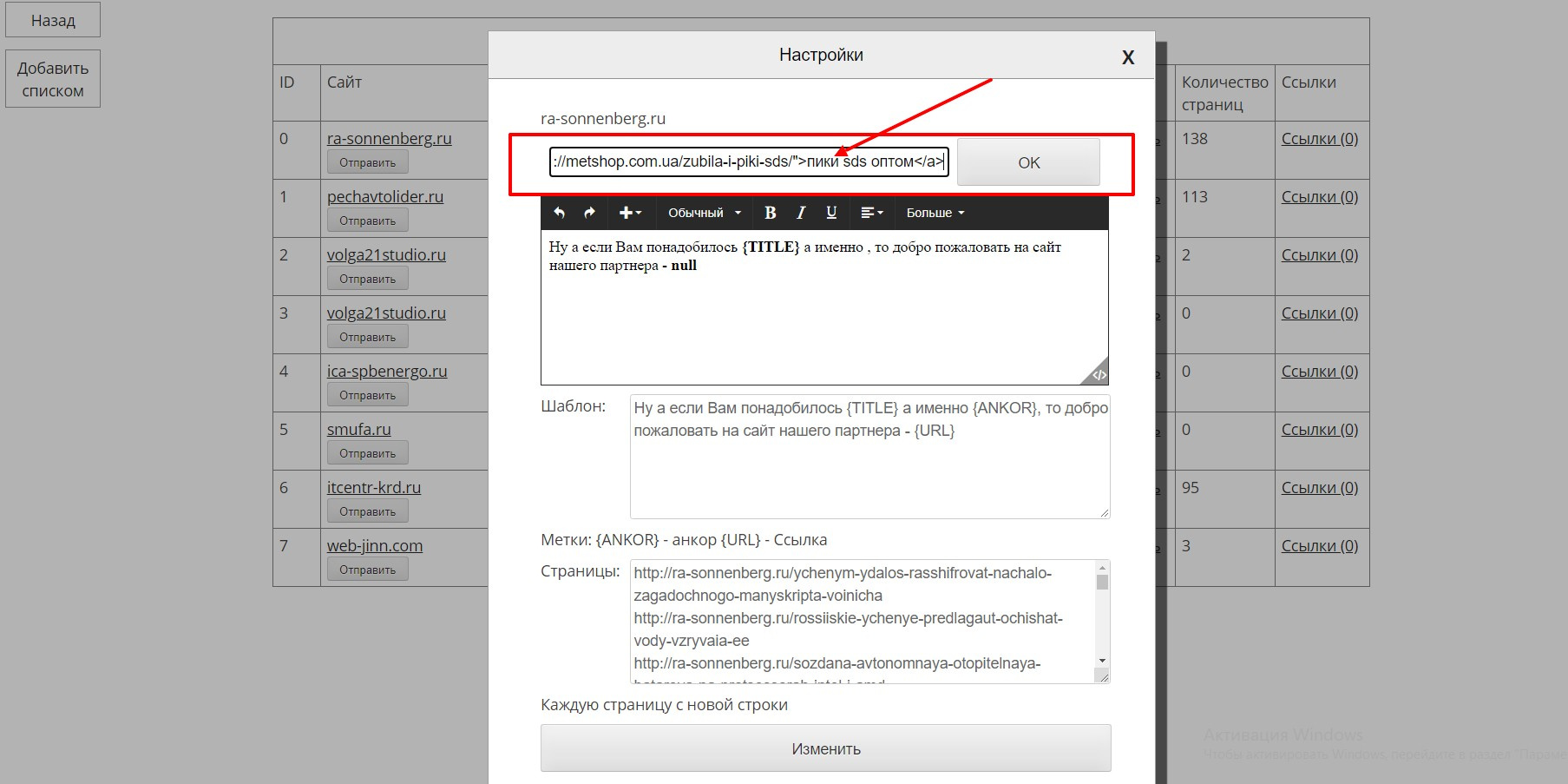
Task: Toggle underline formatting in editor
Action: 831,213
